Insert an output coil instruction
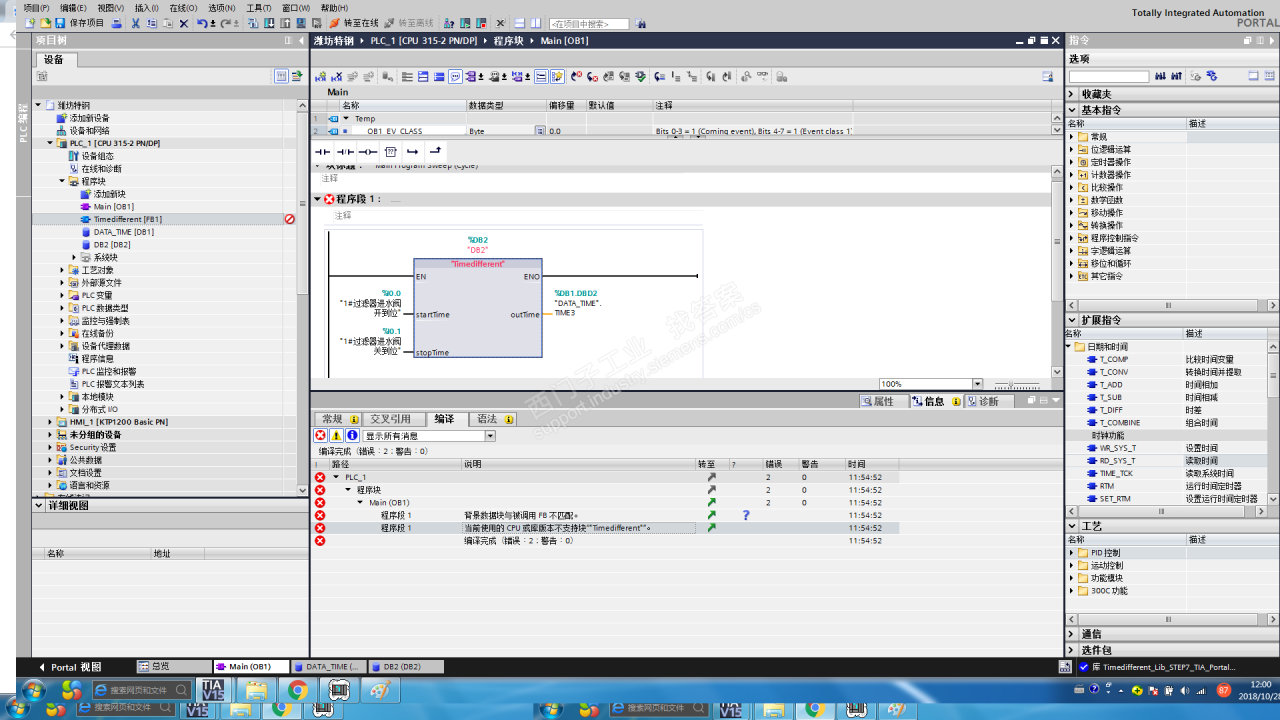Image resolution: width=1280 pixels, height=720 pixels. click(x=368, y=152)
